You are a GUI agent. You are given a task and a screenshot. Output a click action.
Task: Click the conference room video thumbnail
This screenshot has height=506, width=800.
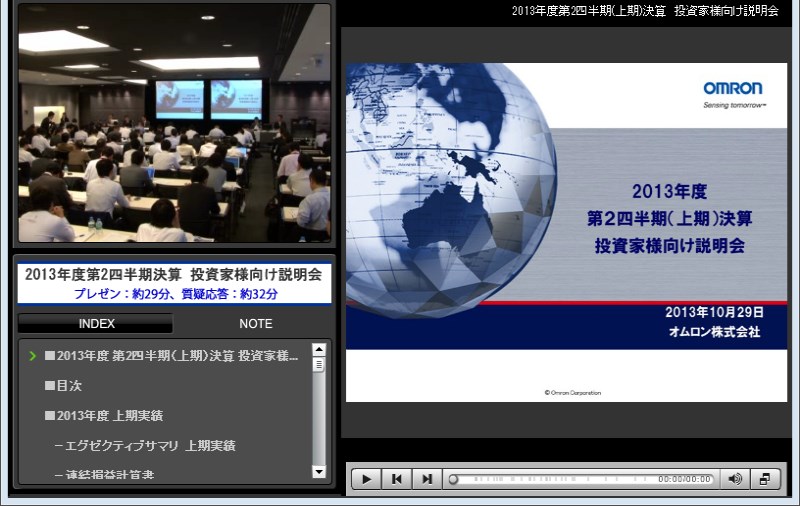(174, 123)
